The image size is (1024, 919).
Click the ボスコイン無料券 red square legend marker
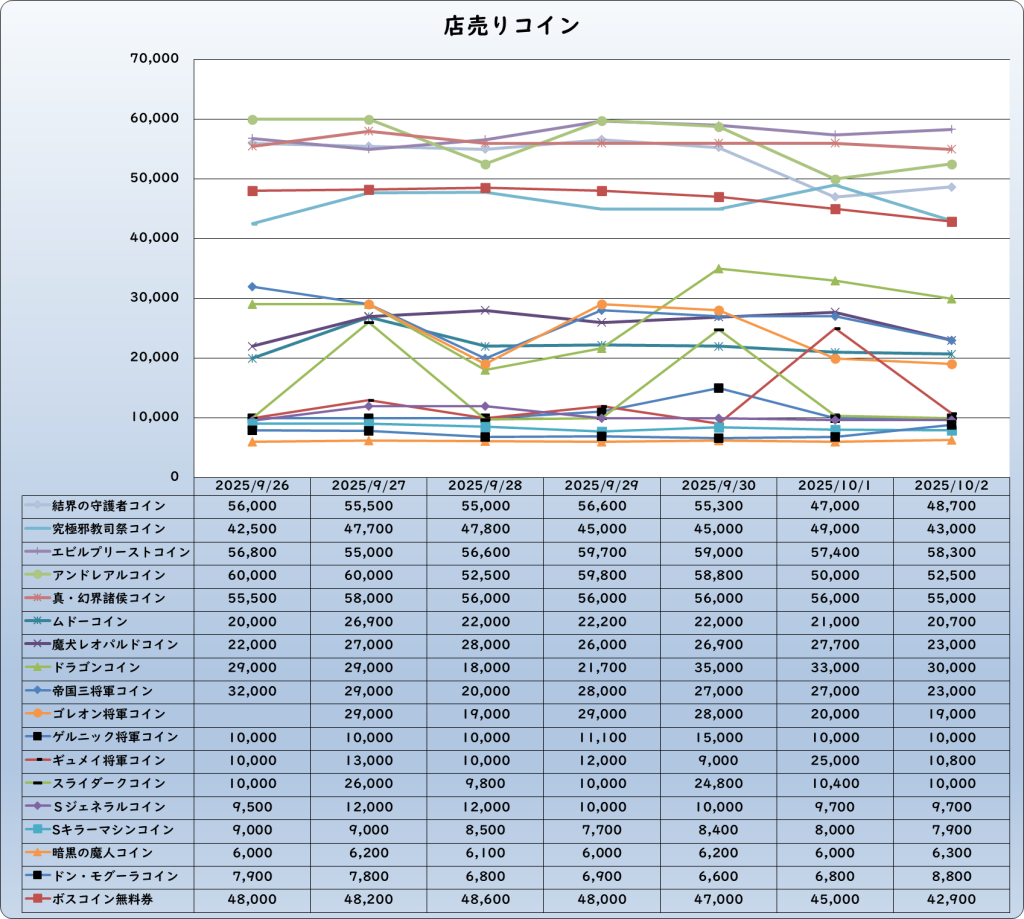[x=38, y=899]
